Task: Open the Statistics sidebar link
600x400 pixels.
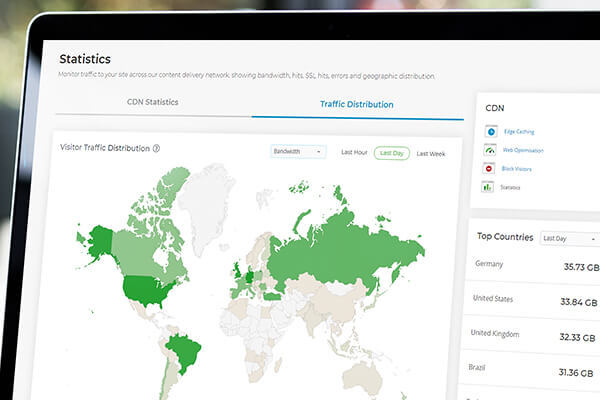Action: (x=510, y=187)
